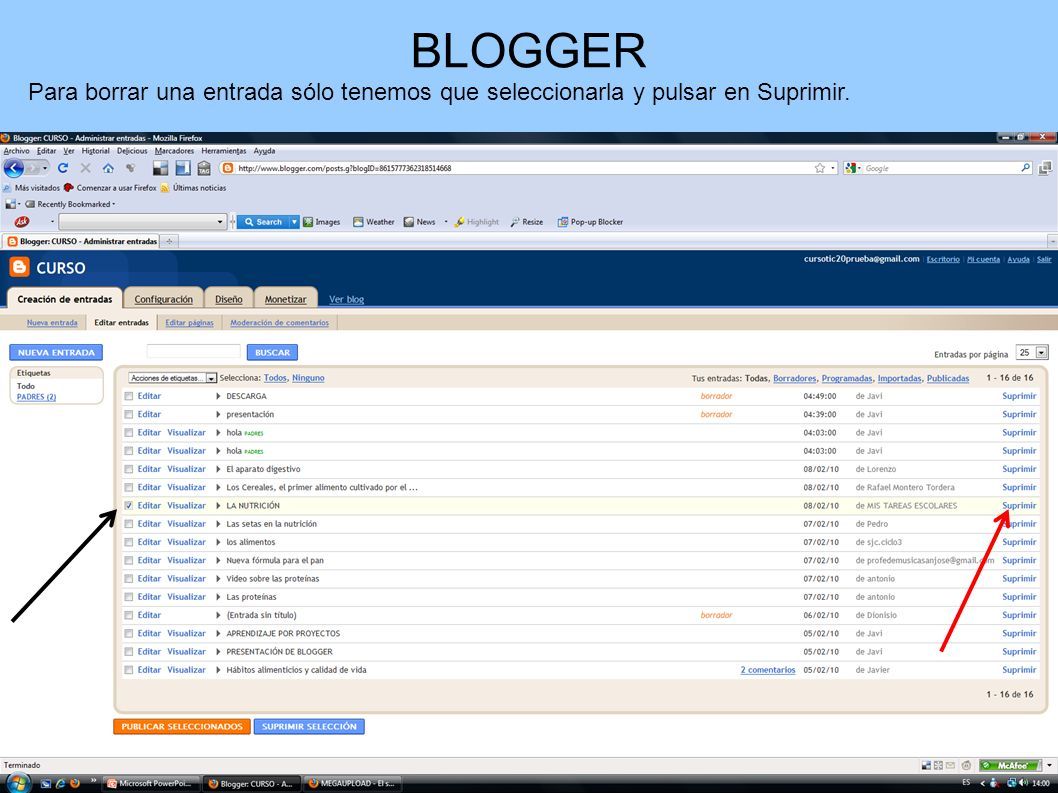Click the Google search input field
Screen dimensions: 1058x793
click(x=940, y=168)
